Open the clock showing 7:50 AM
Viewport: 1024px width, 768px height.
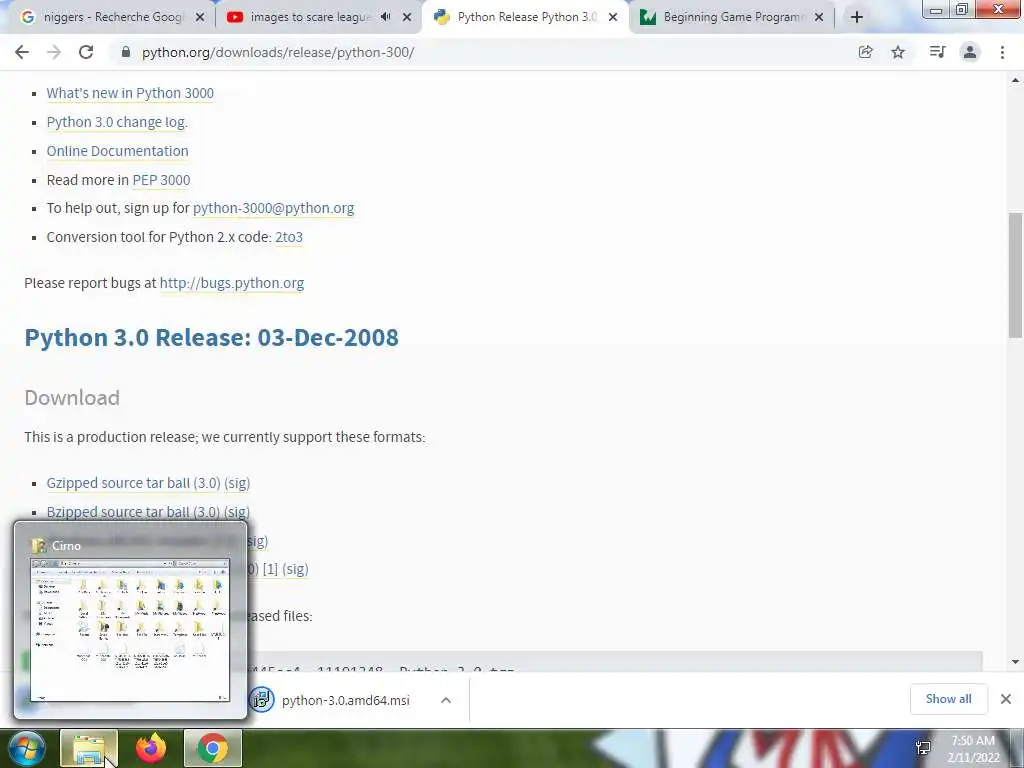point(973,749)
